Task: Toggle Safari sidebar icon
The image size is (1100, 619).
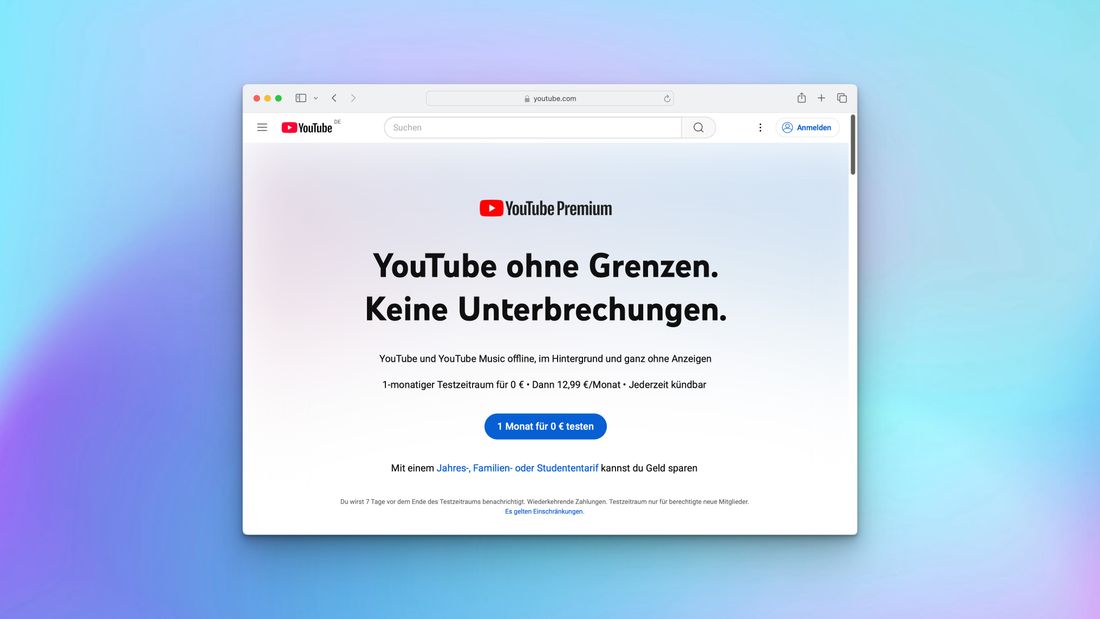Action: [301, 98]
